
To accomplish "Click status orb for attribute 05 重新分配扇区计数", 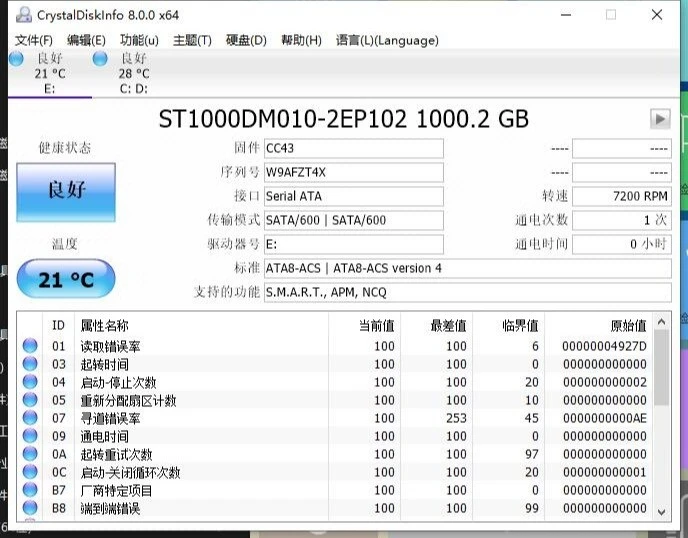I will click(x=30, y=400).
